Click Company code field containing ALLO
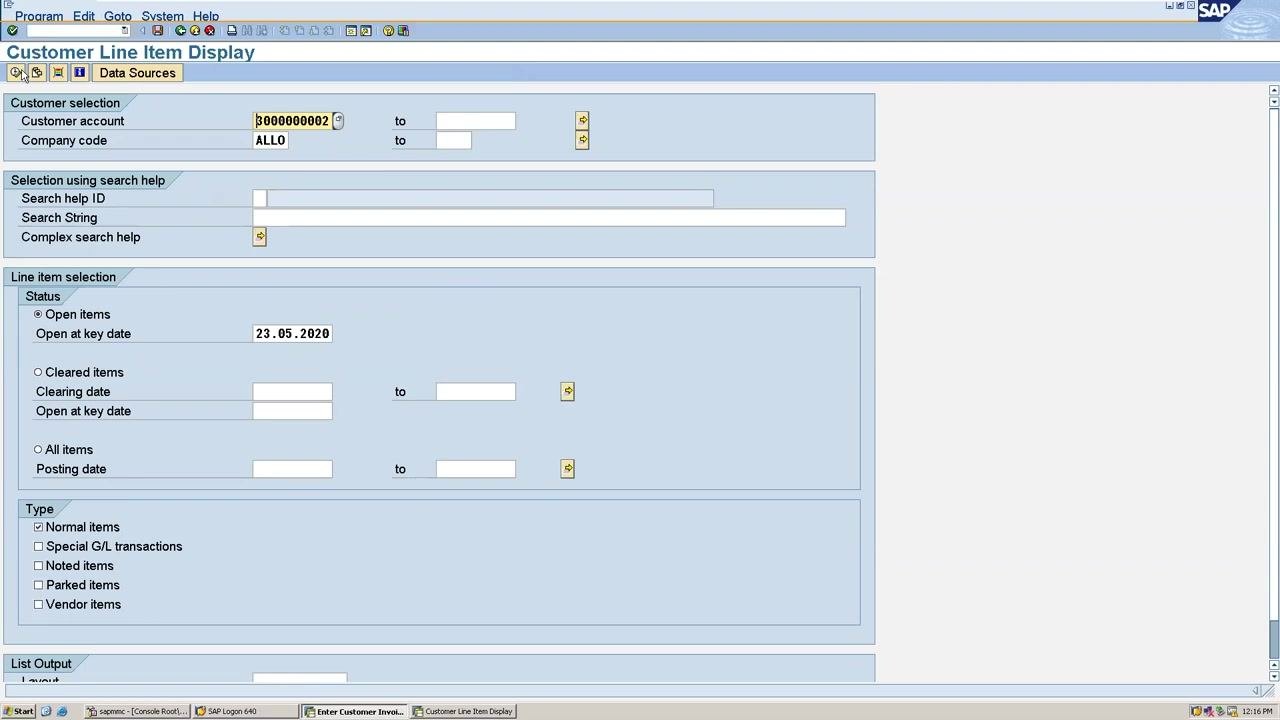This screenshot has height=720, width=1280. 271,140
